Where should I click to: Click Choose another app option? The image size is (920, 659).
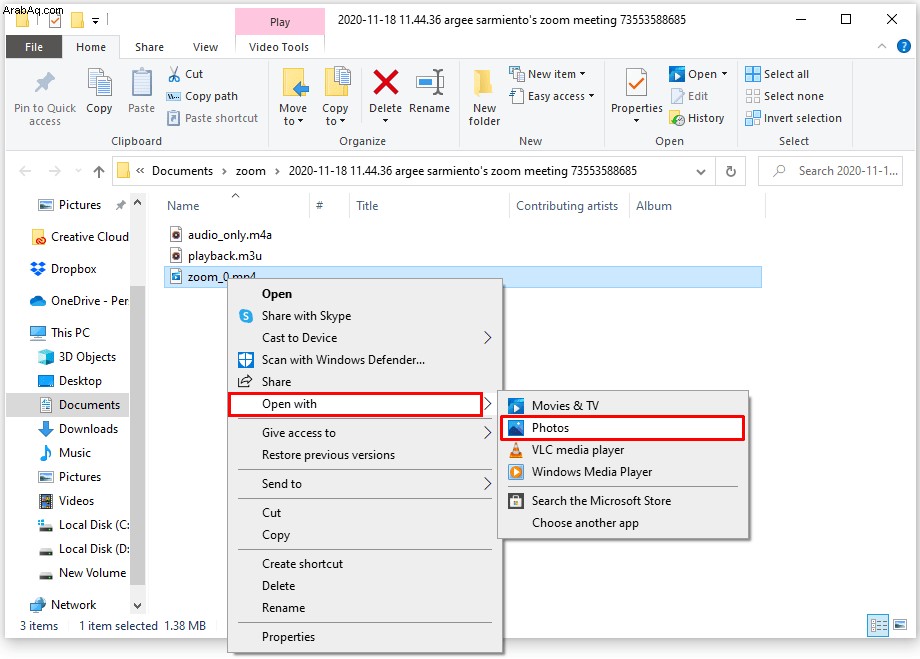[623, 523]
